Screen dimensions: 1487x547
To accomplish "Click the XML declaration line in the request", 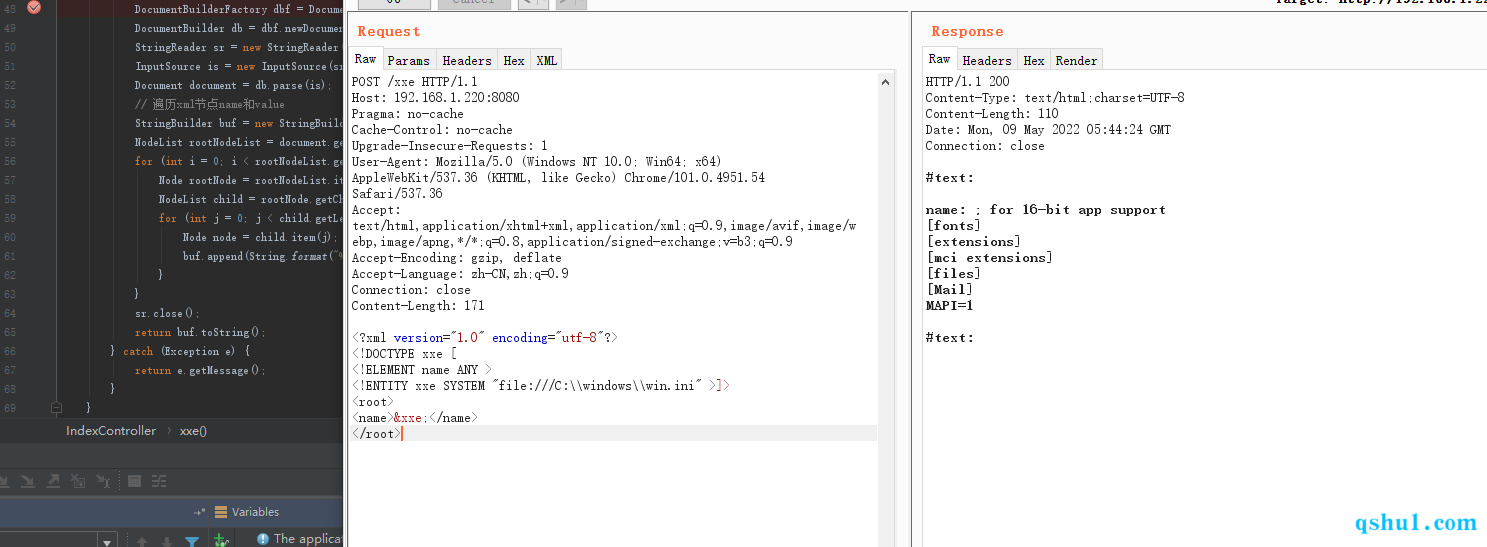I will 484,338.
